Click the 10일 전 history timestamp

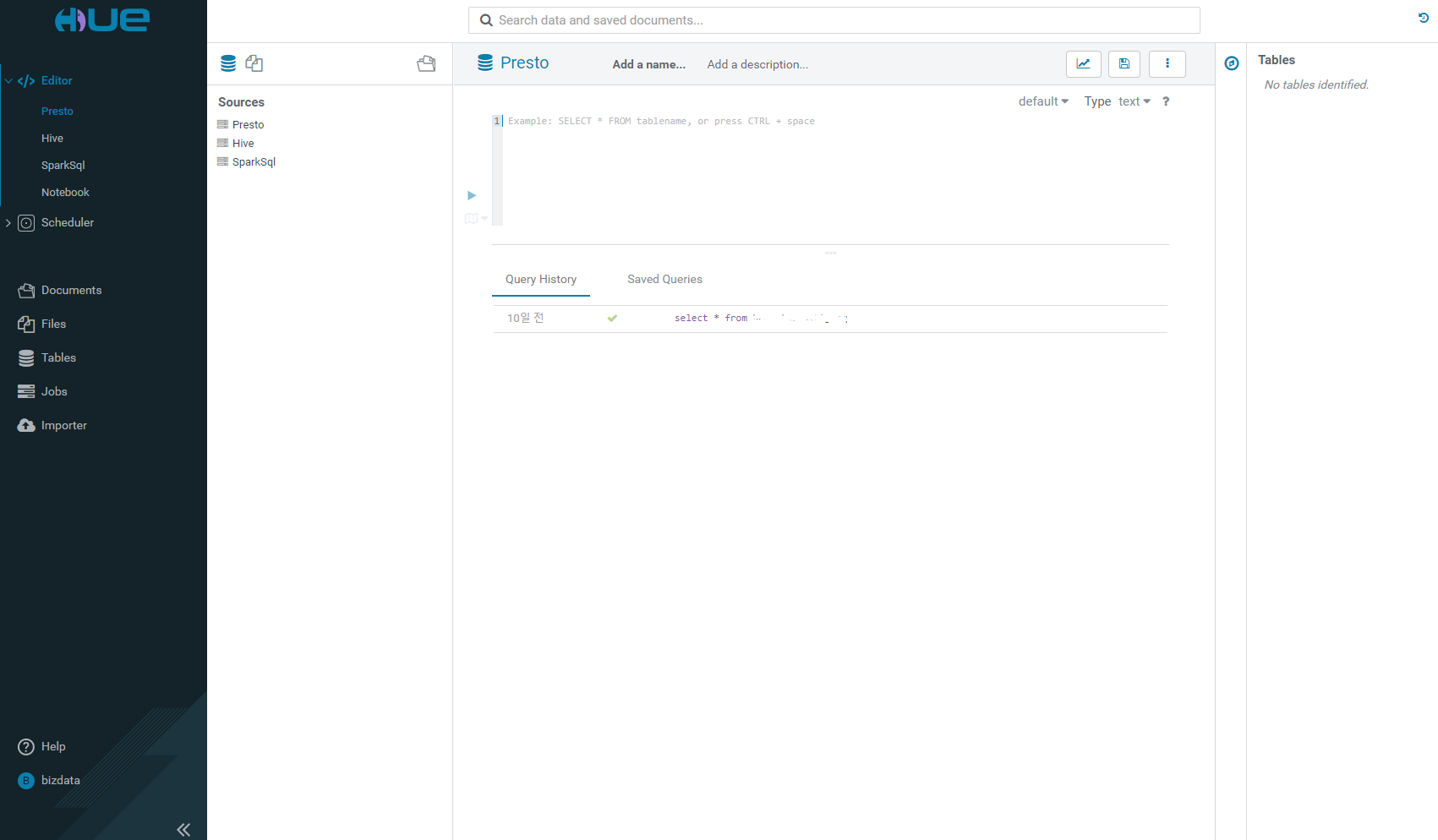(x=526, y=319)
